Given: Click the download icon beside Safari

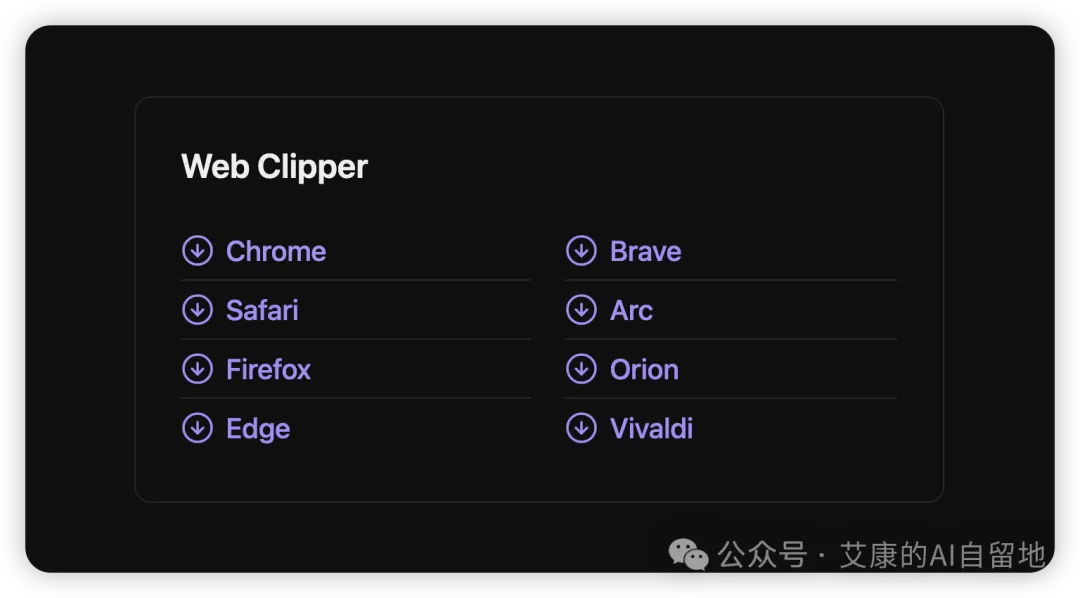Looking at the screenshot, I should click(197, 310).
